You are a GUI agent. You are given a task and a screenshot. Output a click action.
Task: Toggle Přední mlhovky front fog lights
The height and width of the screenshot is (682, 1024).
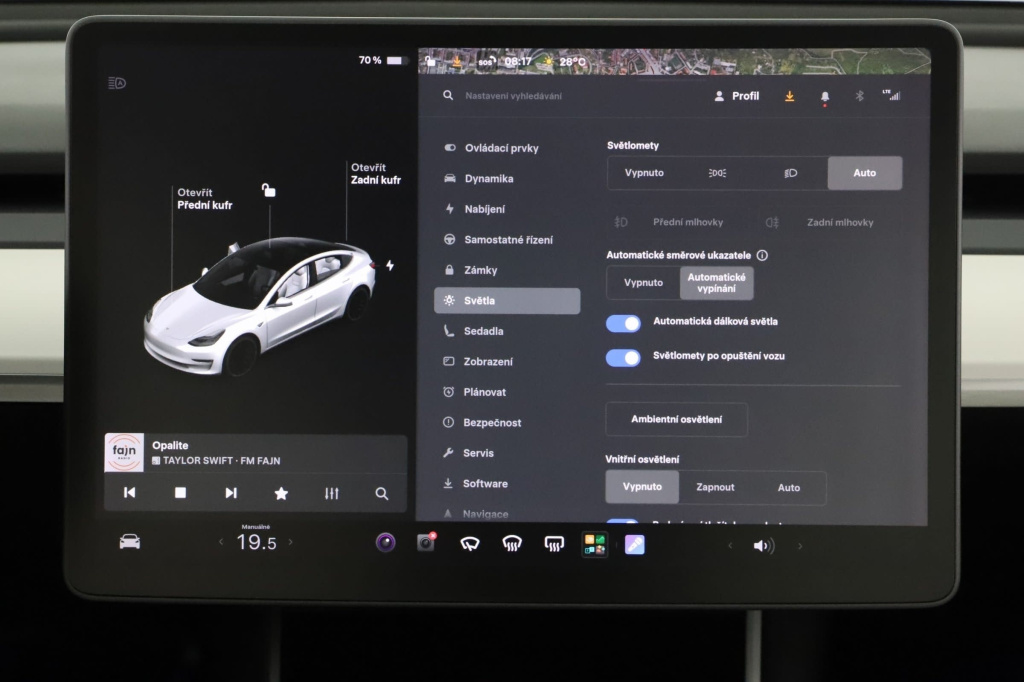669,222
